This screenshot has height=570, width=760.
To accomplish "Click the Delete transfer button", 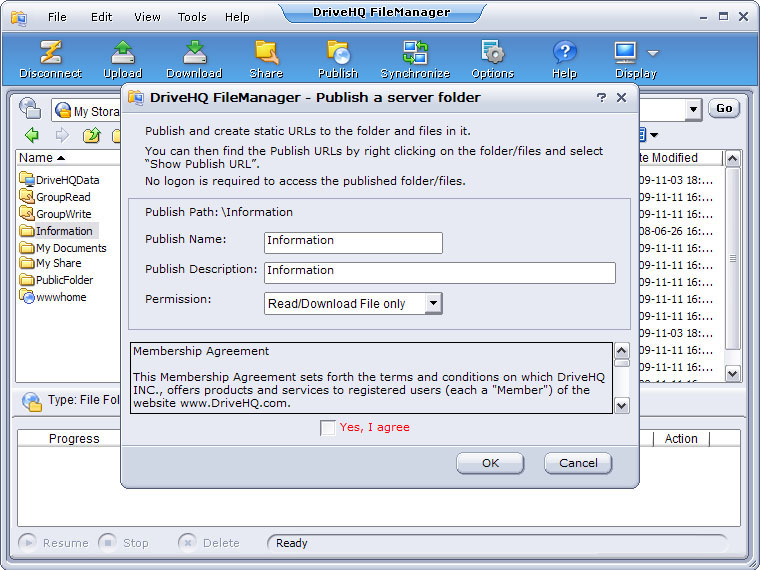I will (209, 542).
